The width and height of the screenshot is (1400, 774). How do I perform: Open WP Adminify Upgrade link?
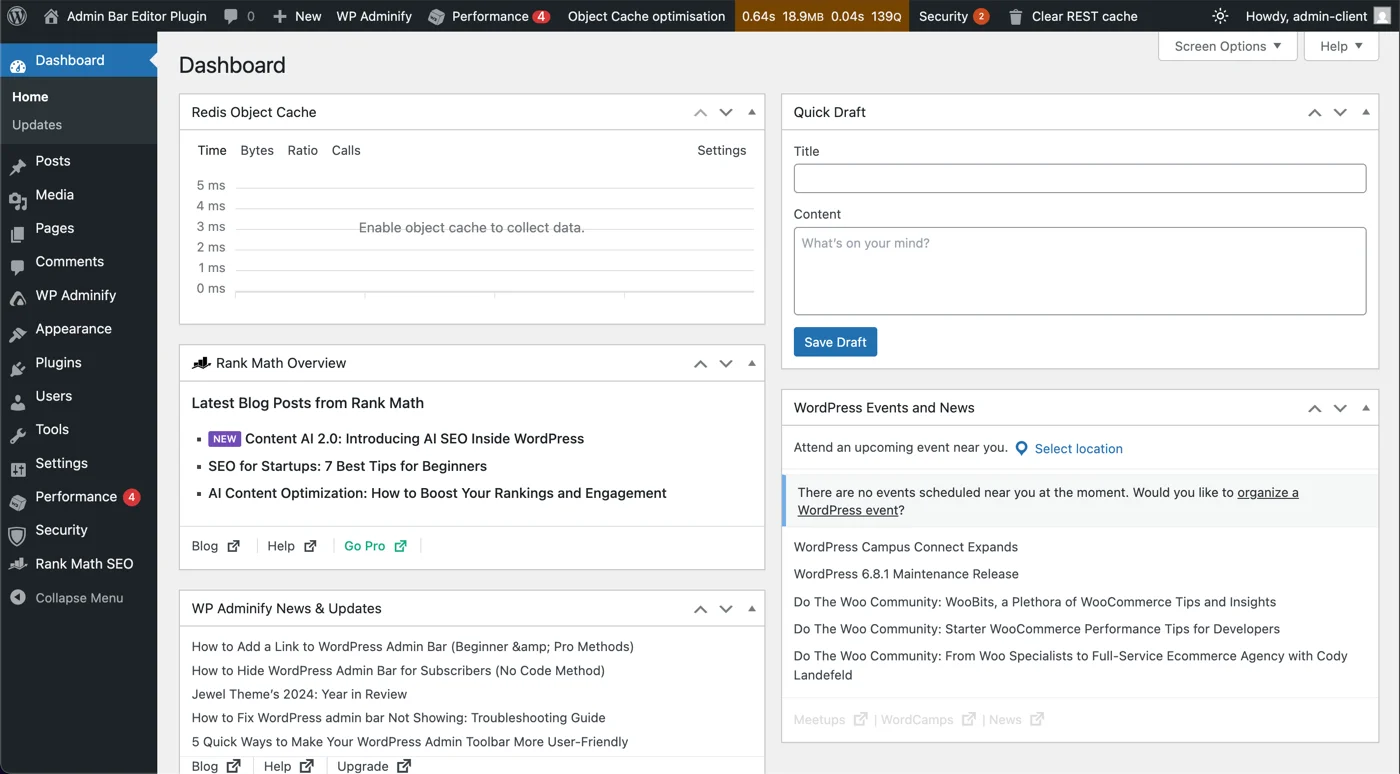(374, 766)
